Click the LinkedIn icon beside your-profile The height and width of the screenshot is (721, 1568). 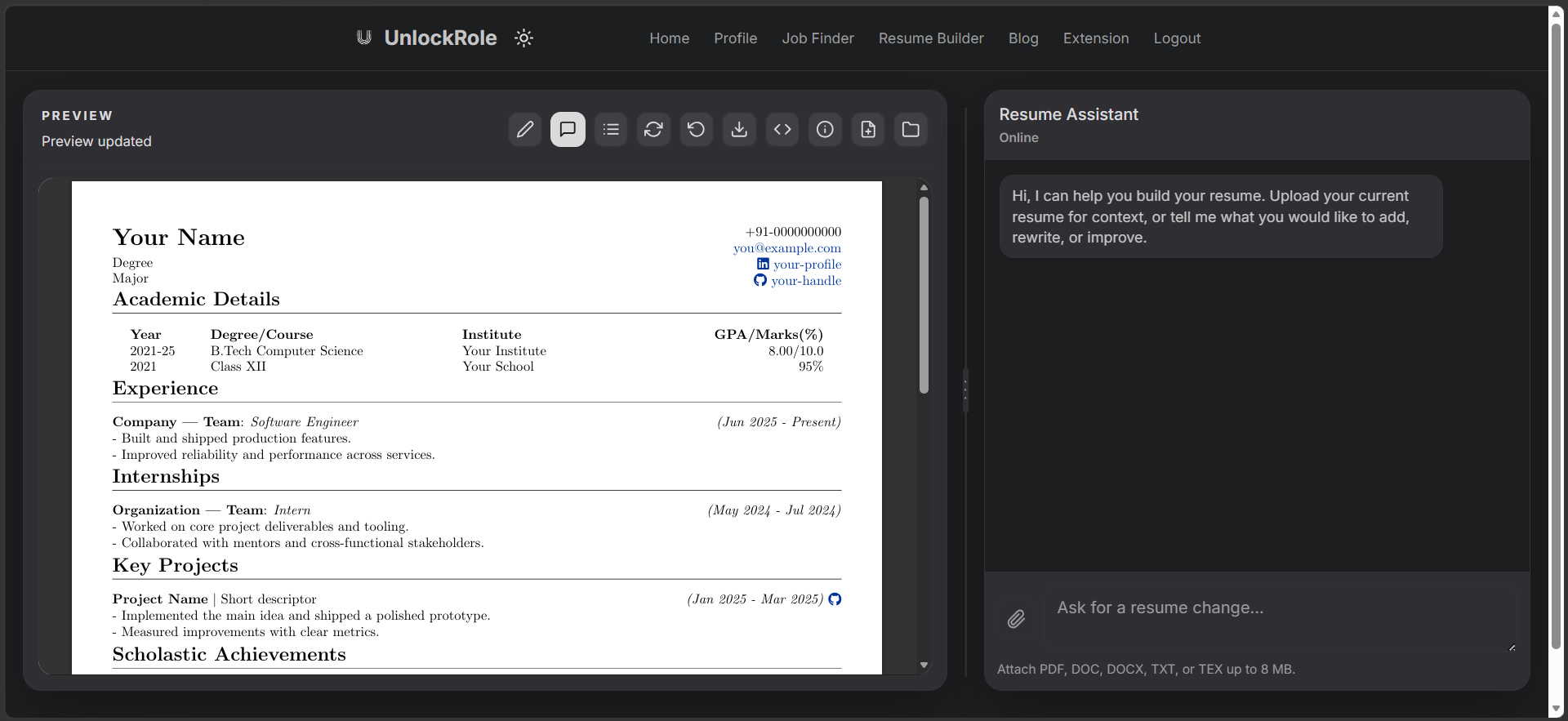[x=763, y=264]
